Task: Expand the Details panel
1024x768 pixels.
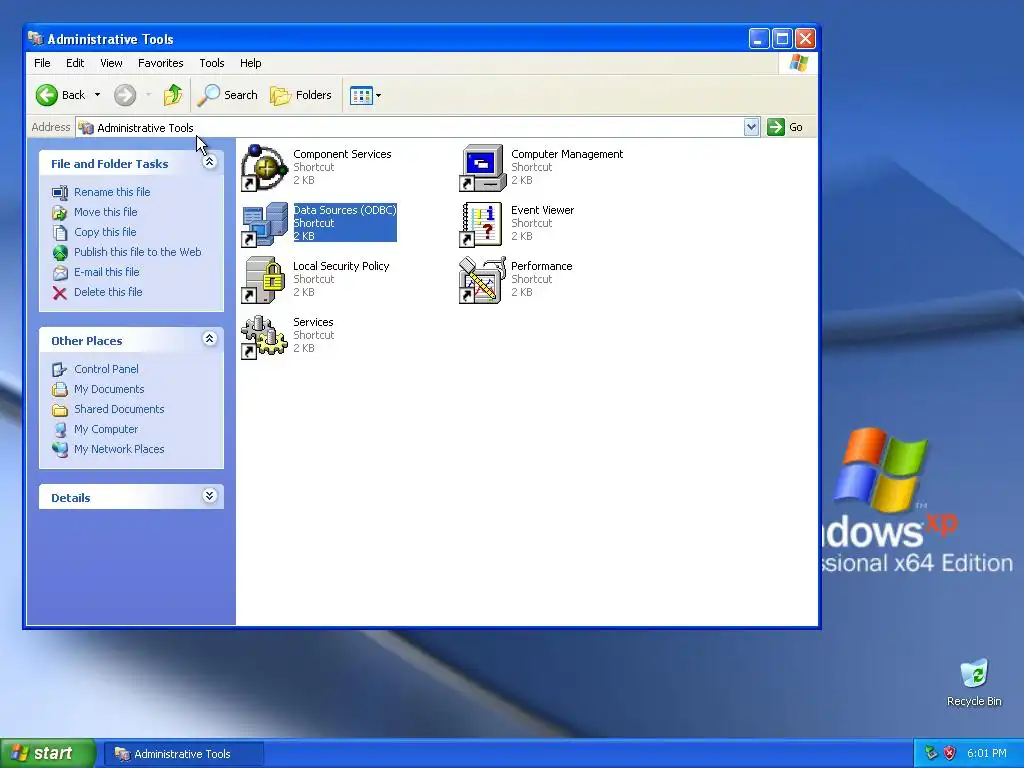Action: (209, 496)
